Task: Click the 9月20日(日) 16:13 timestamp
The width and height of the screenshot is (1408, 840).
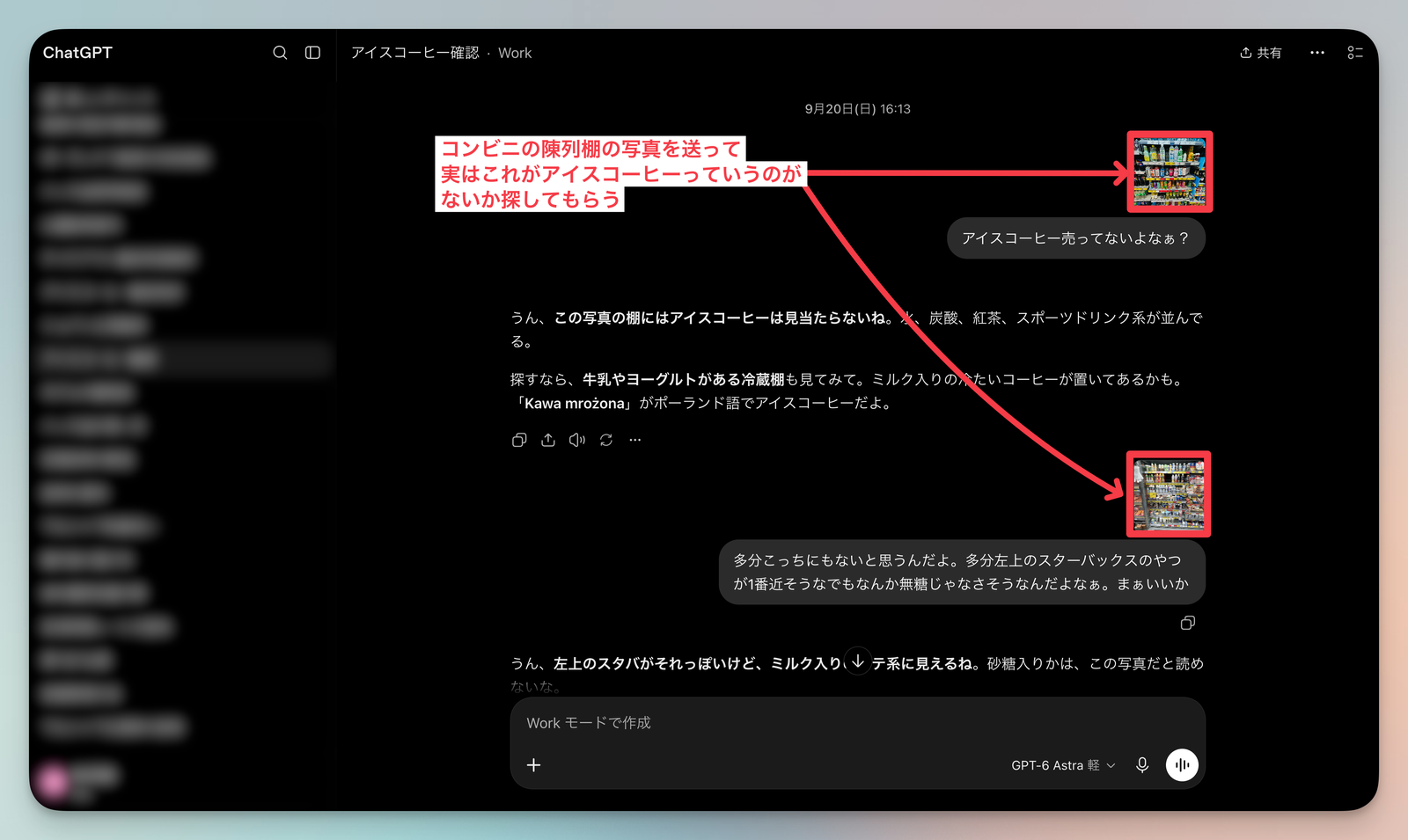Action: point(857,109)
